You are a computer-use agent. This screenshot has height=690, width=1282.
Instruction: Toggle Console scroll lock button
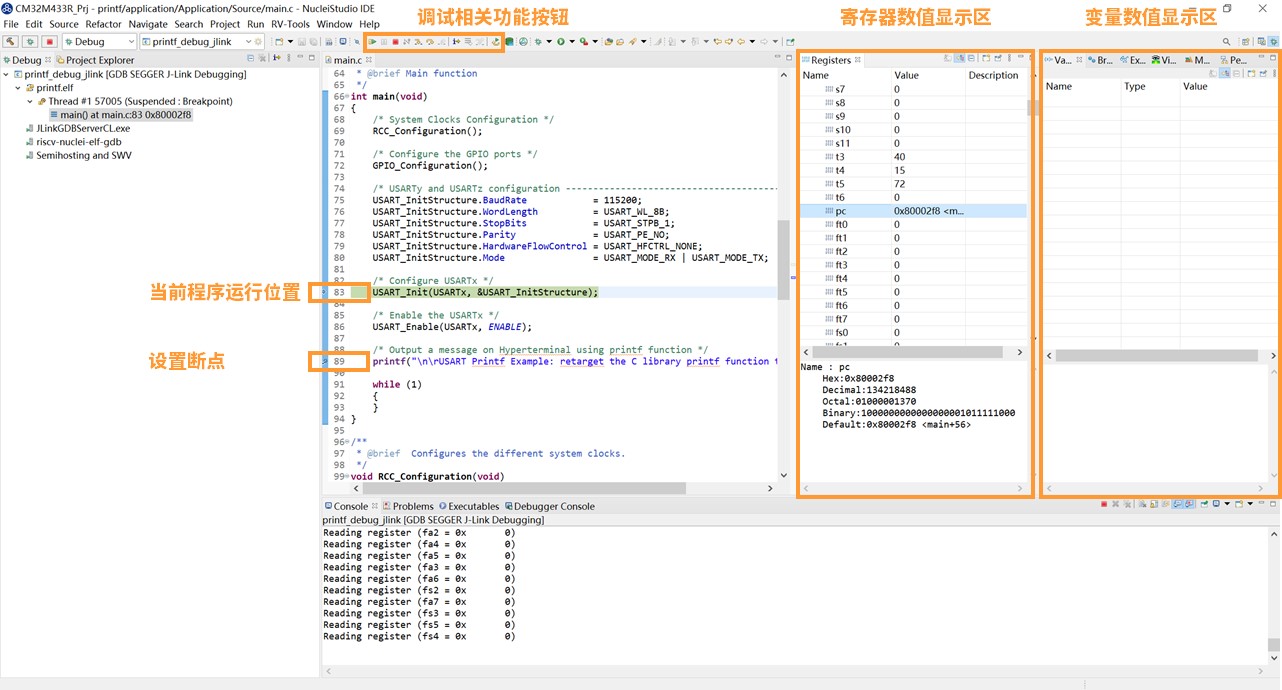(1154, 504)
